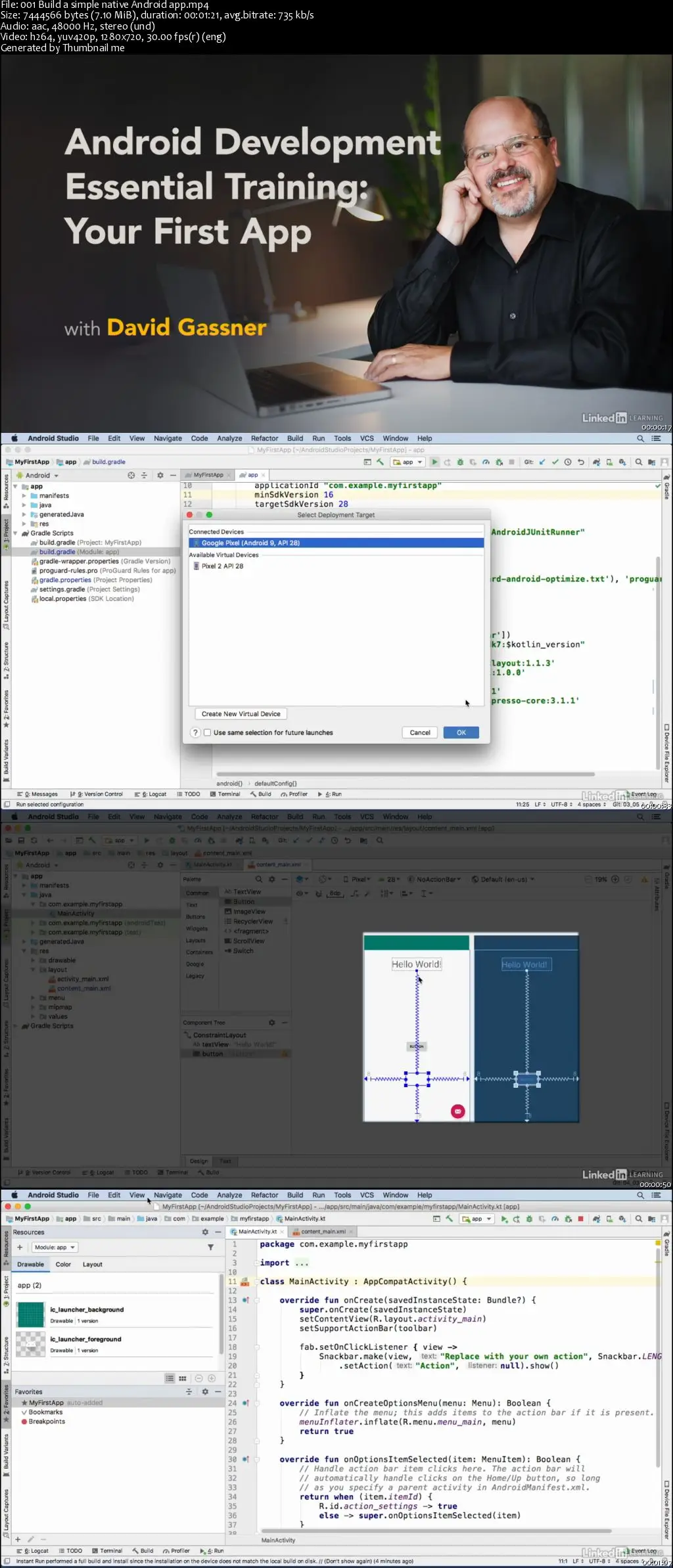The height and width of the screenshot is (1568, 673).
Task: Select 'Pixel 2 API 28' virtual device
Action: click(x=222, y=566)
